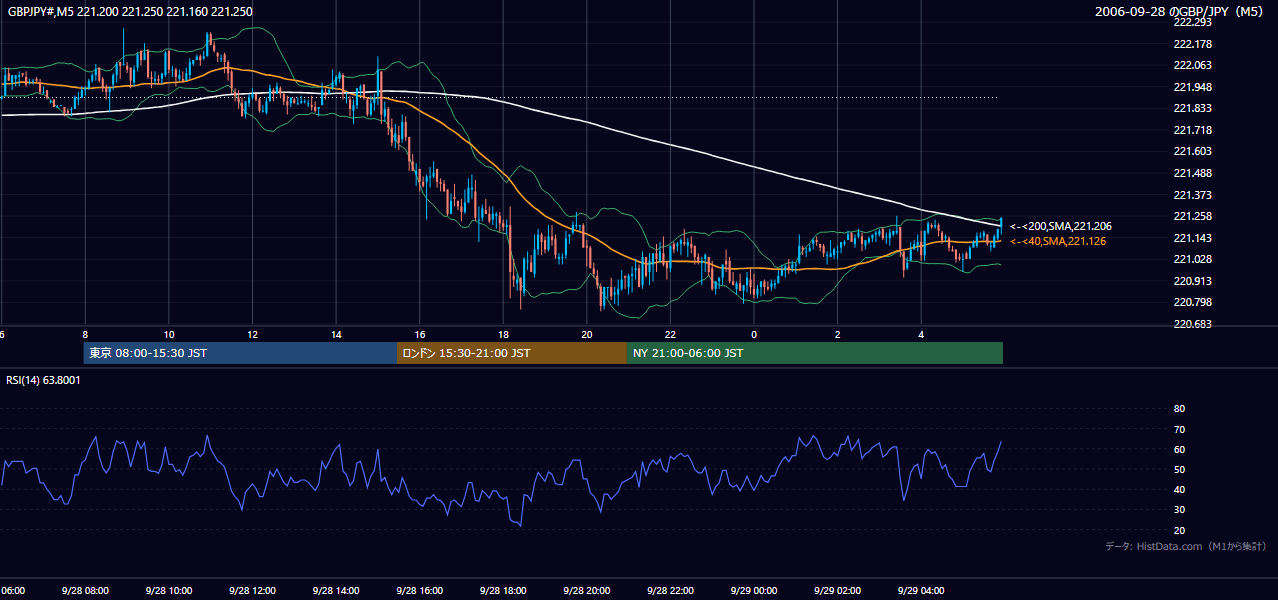The width and height of the screenshot is (1278, 600).
Task: Click the RSI 80 level label
Action: tap(1179, 409)
